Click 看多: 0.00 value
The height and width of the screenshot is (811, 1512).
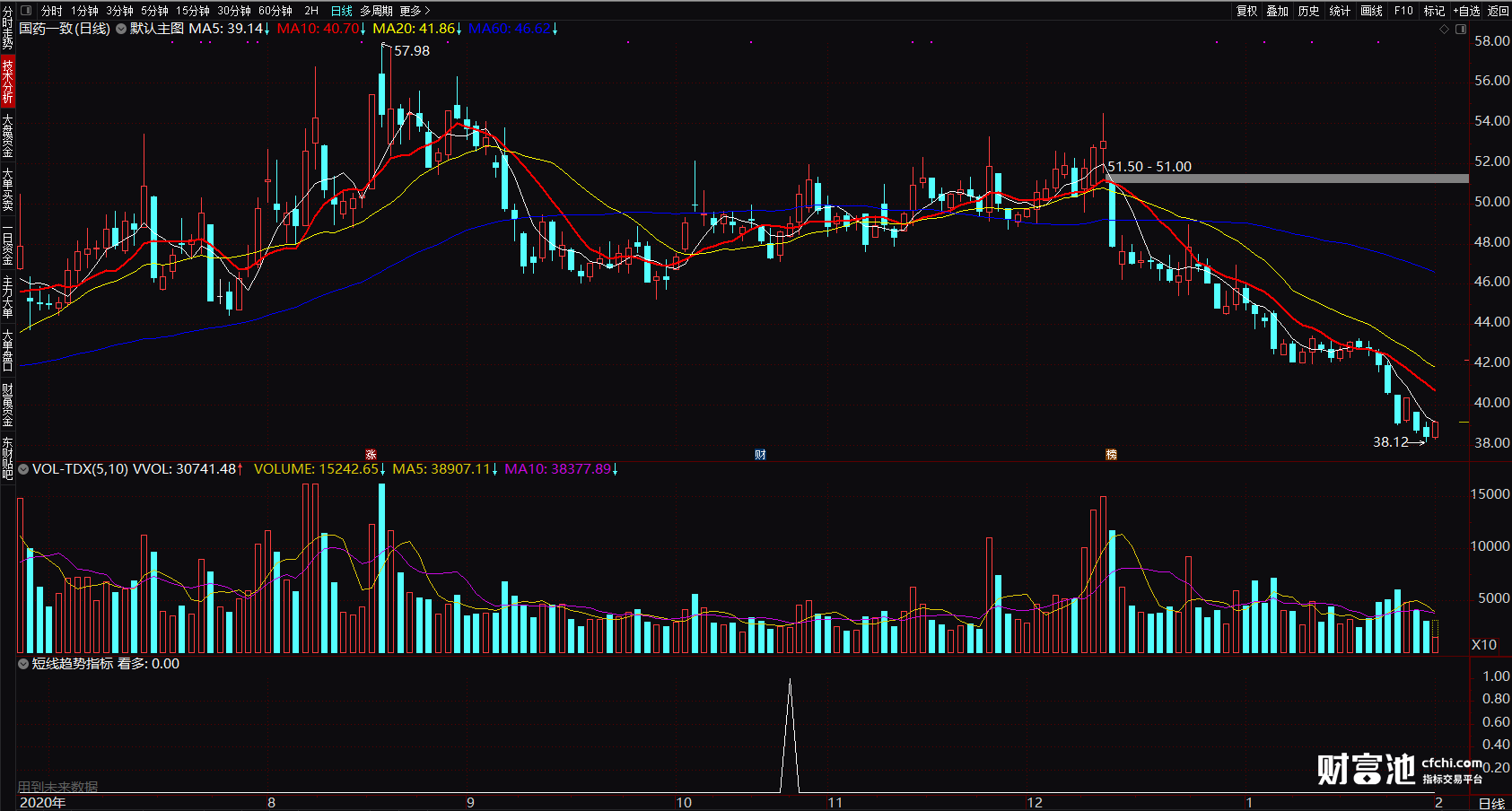(x=148, y=664)
